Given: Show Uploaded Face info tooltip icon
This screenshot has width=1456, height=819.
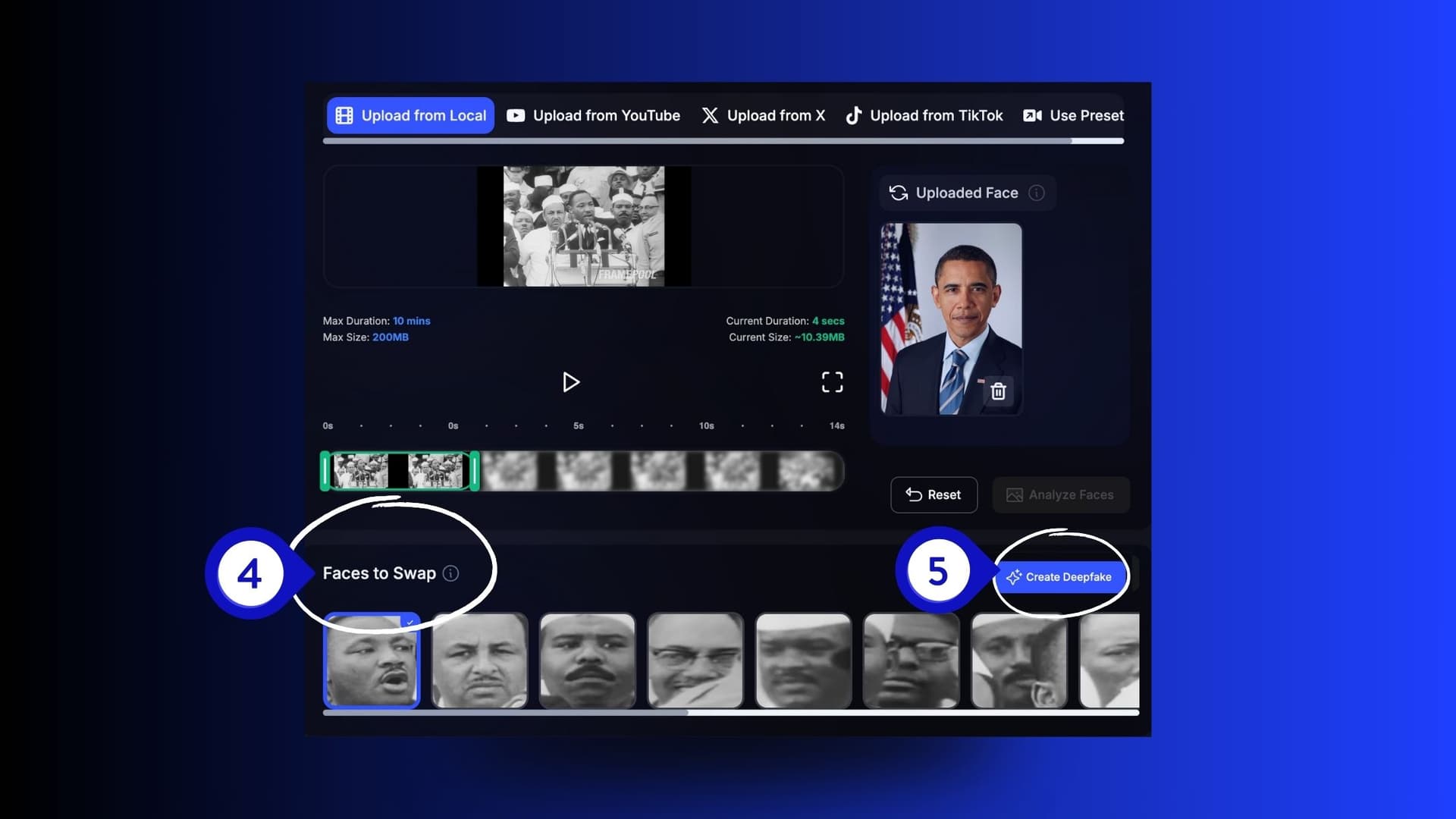Looking at the screenshot, I should (1037, 193).
